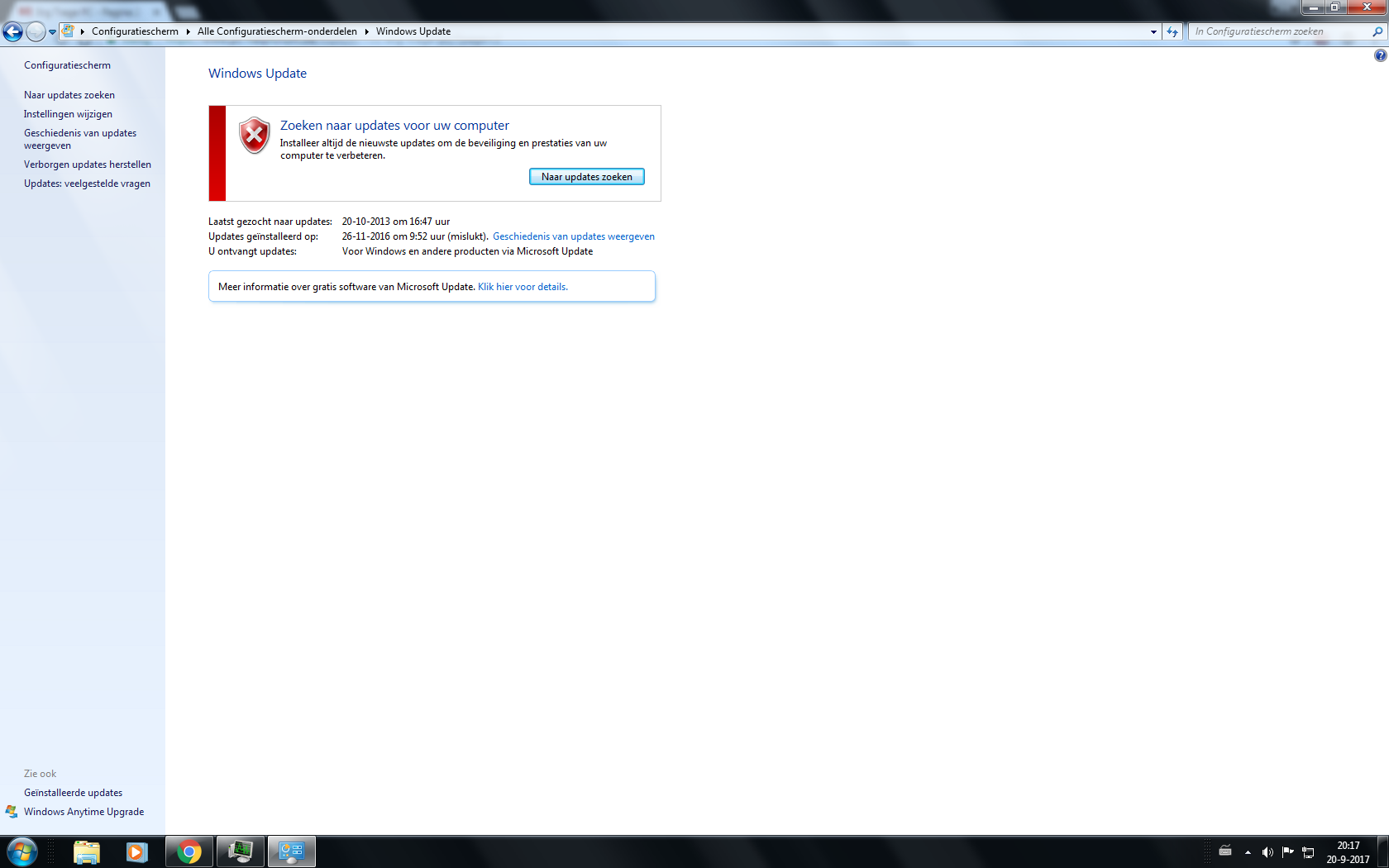Restore down the Windows Update window
The width and height of the screenshot is (1389, 868).
(1335, 7)
